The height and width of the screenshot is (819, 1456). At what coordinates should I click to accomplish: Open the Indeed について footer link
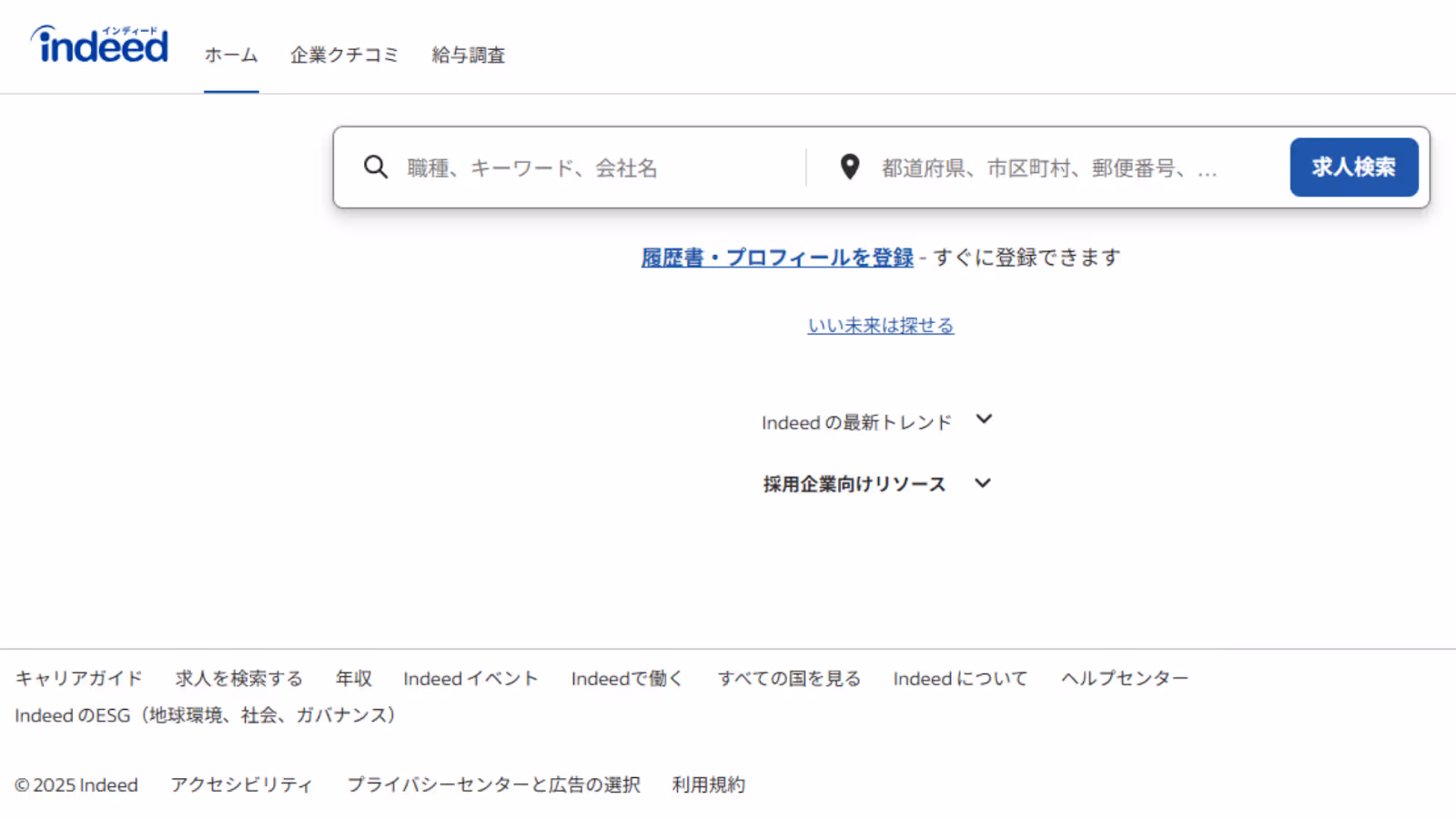tap(961, 679)
